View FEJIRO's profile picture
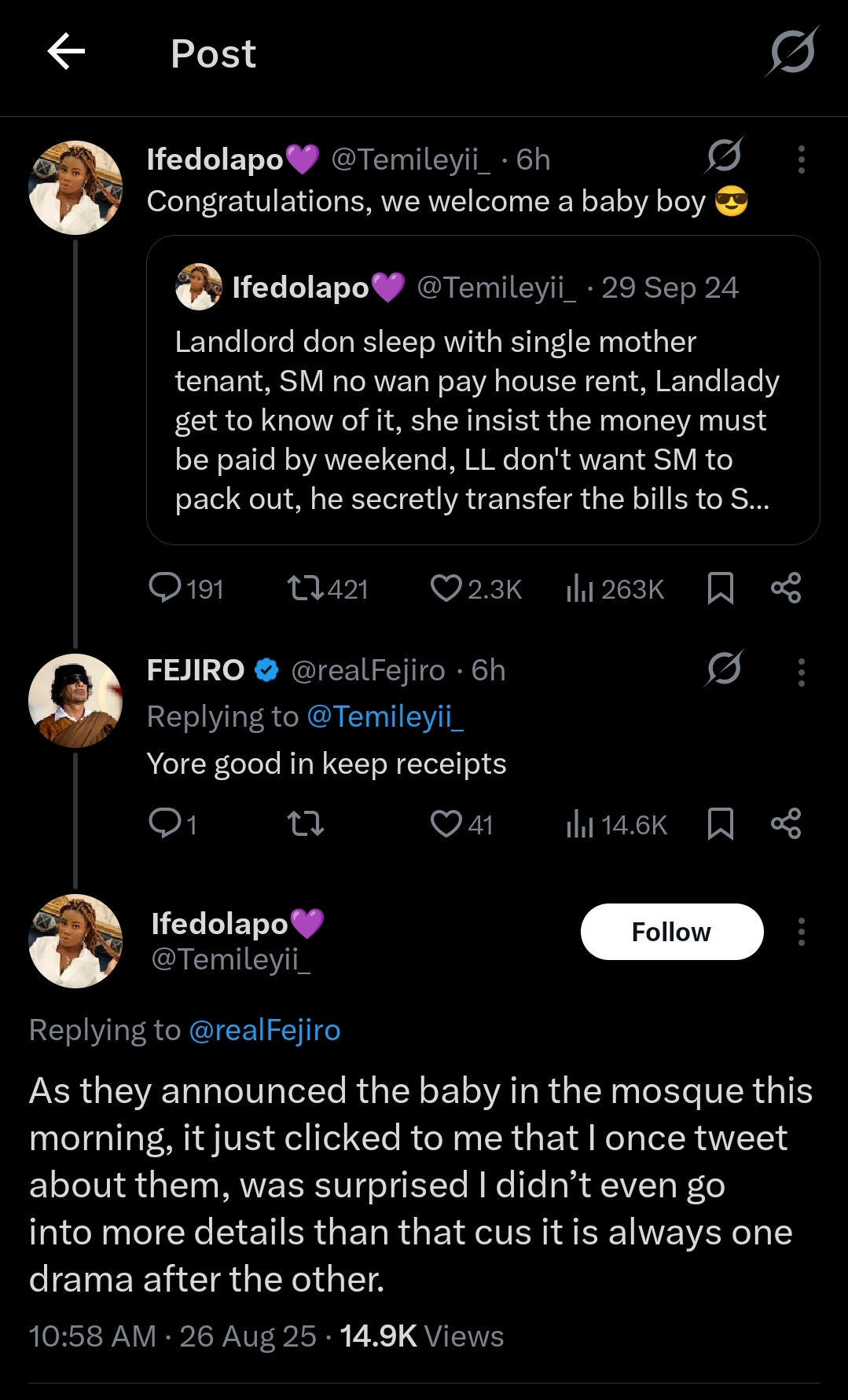This screenshot has width=848, height=1400. [75, 700]
